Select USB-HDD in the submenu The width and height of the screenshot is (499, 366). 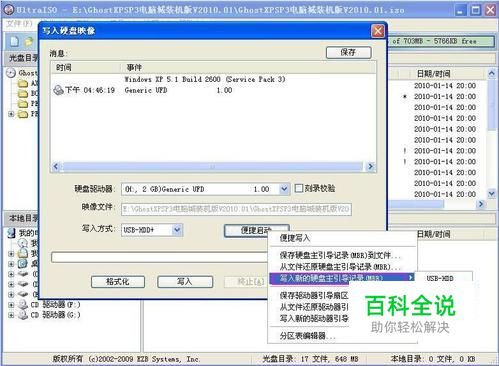pyautogui.click(x=440, y=278)
